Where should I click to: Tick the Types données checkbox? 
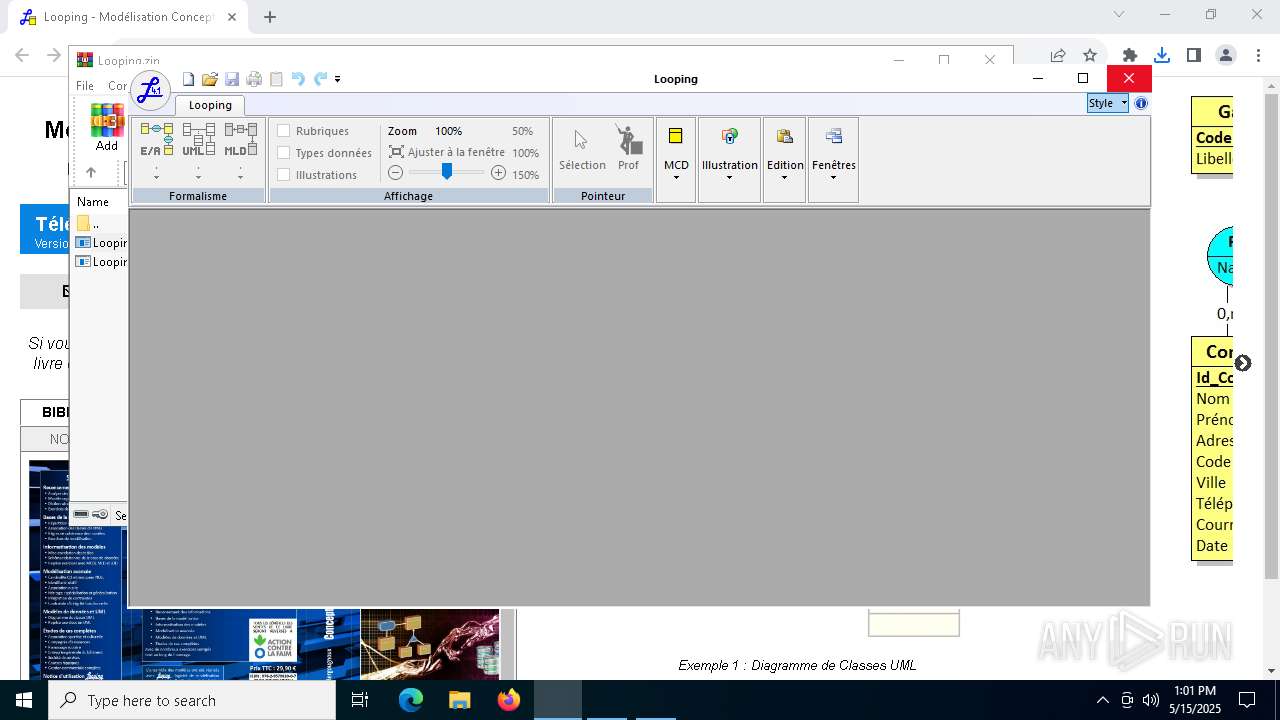[x=284, y=153]
